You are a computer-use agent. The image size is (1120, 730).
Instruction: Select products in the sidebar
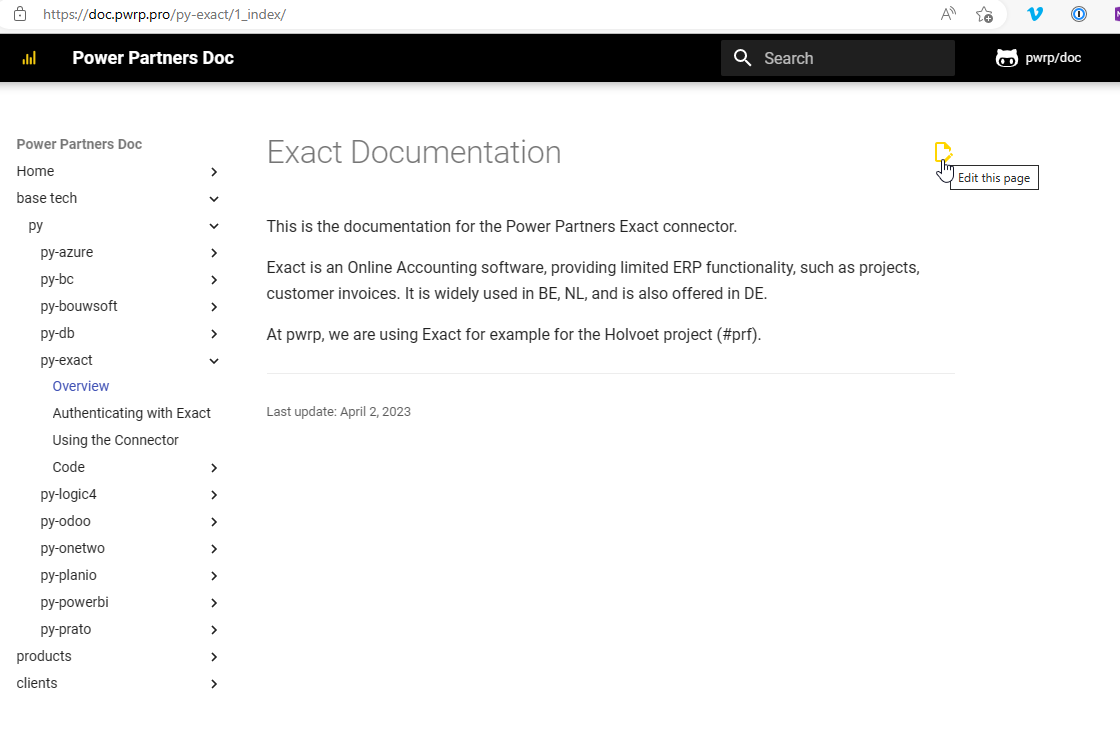pos(44,656)
